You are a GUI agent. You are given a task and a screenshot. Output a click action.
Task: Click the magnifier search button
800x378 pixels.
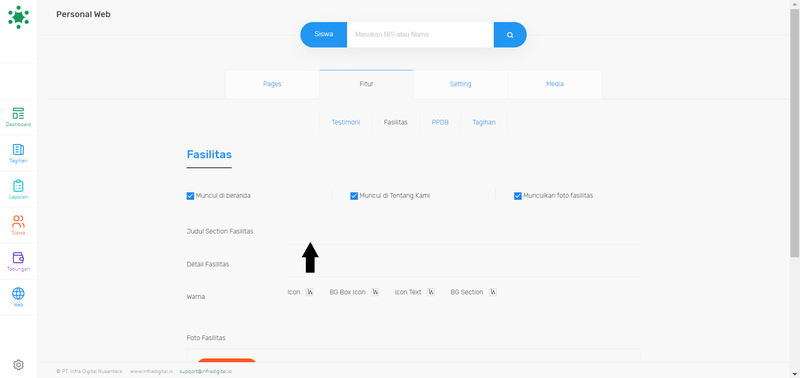point(510,35)
